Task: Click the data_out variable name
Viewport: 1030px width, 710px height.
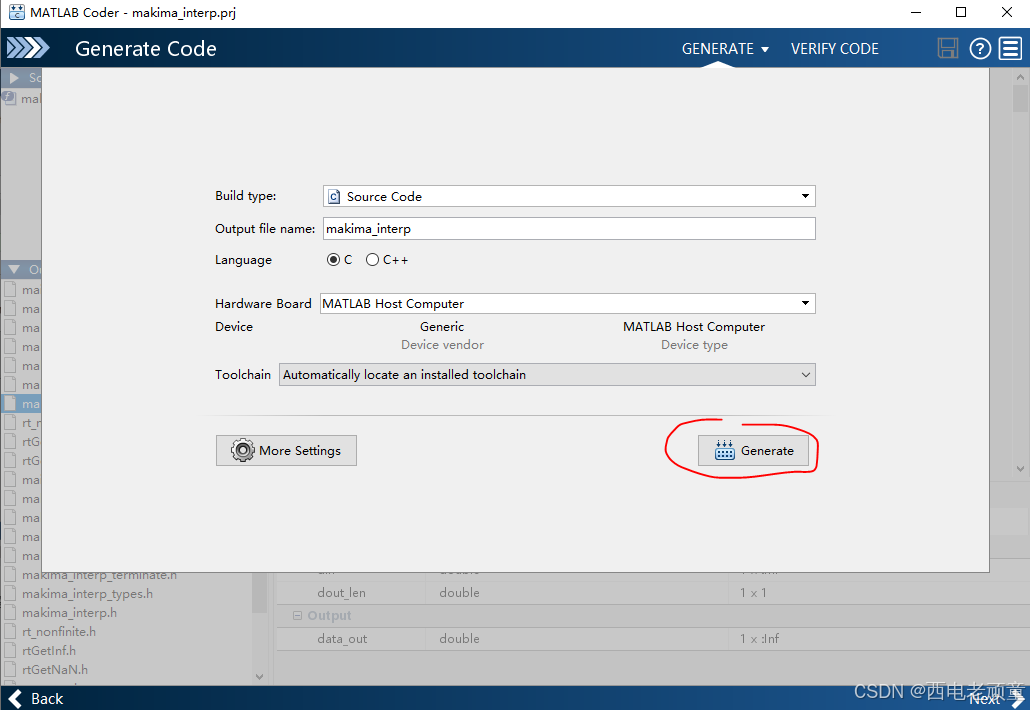Action: [342, 638]
